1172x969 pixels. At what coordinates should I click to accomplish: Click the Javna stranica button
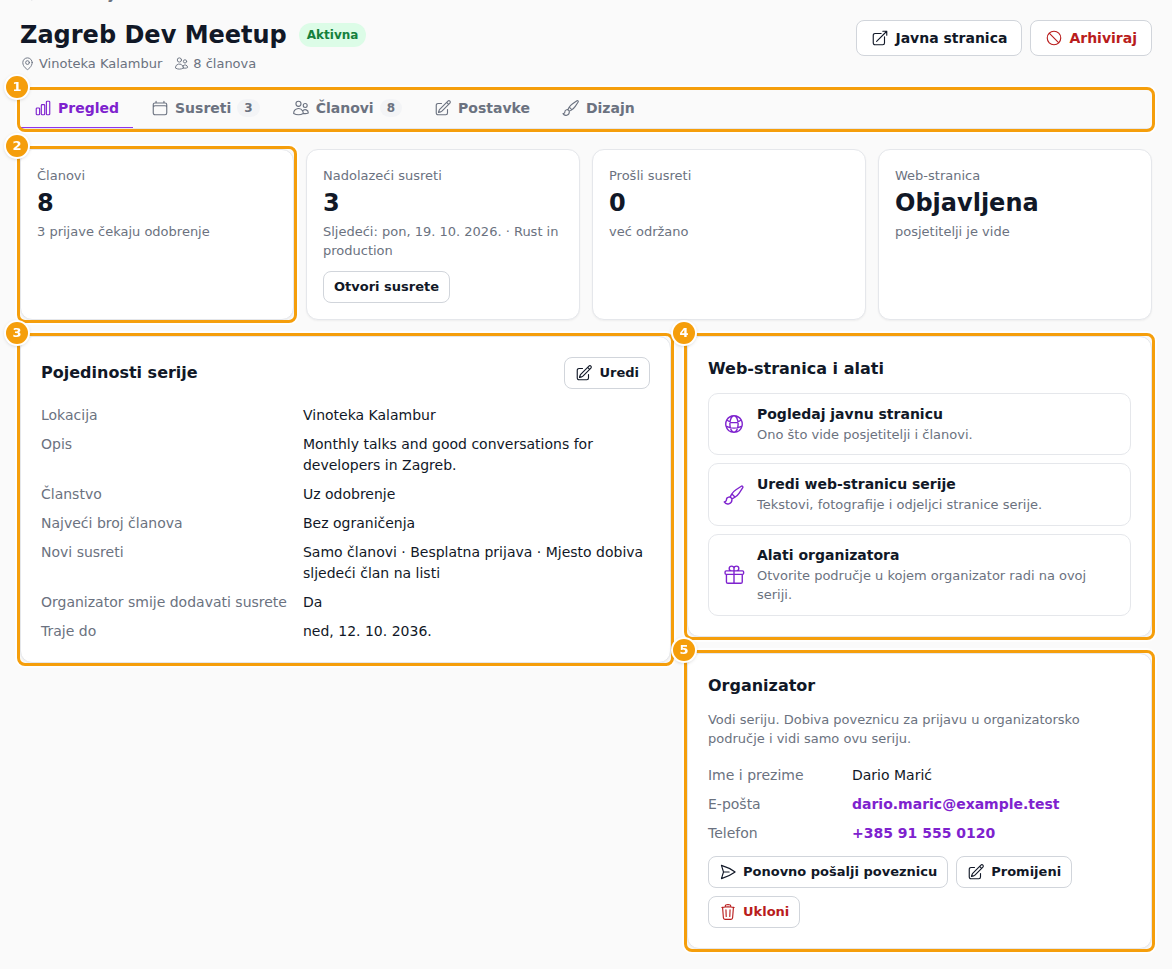(x=939, y=38)
